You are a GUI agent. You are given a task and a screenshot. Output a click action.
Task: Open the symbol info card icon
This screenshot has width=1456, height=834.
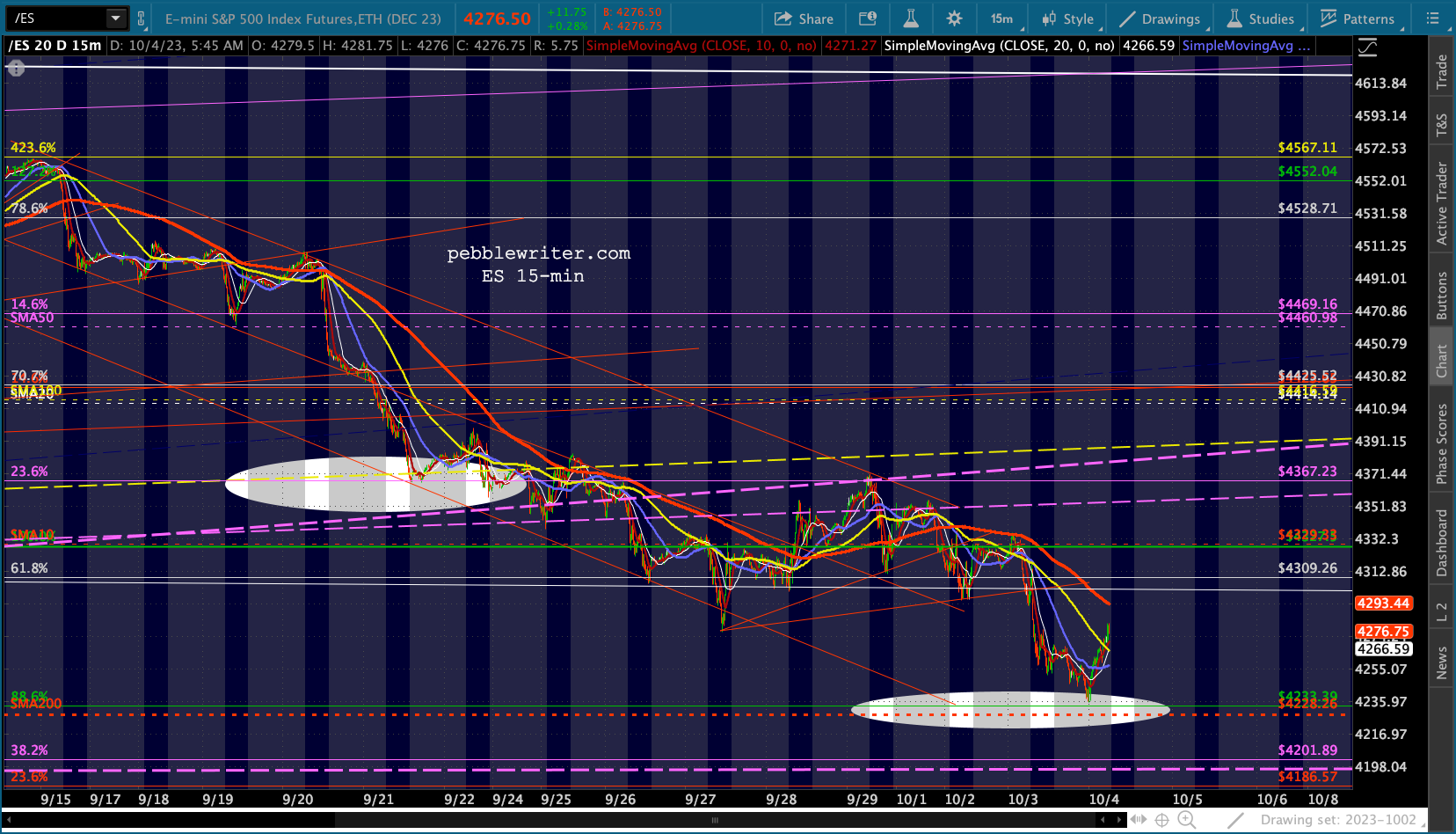click(x=868, y=18)
